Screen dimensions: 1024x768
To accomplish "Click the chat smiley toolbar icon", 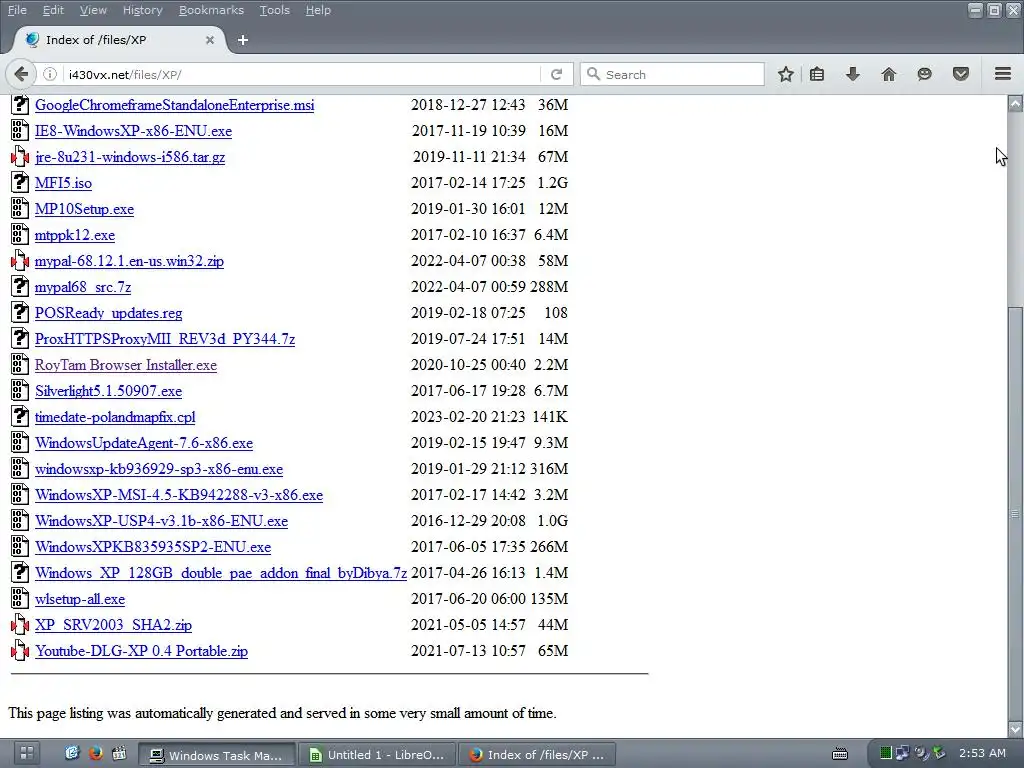I will pyautogui.click(x=924, y=74).
